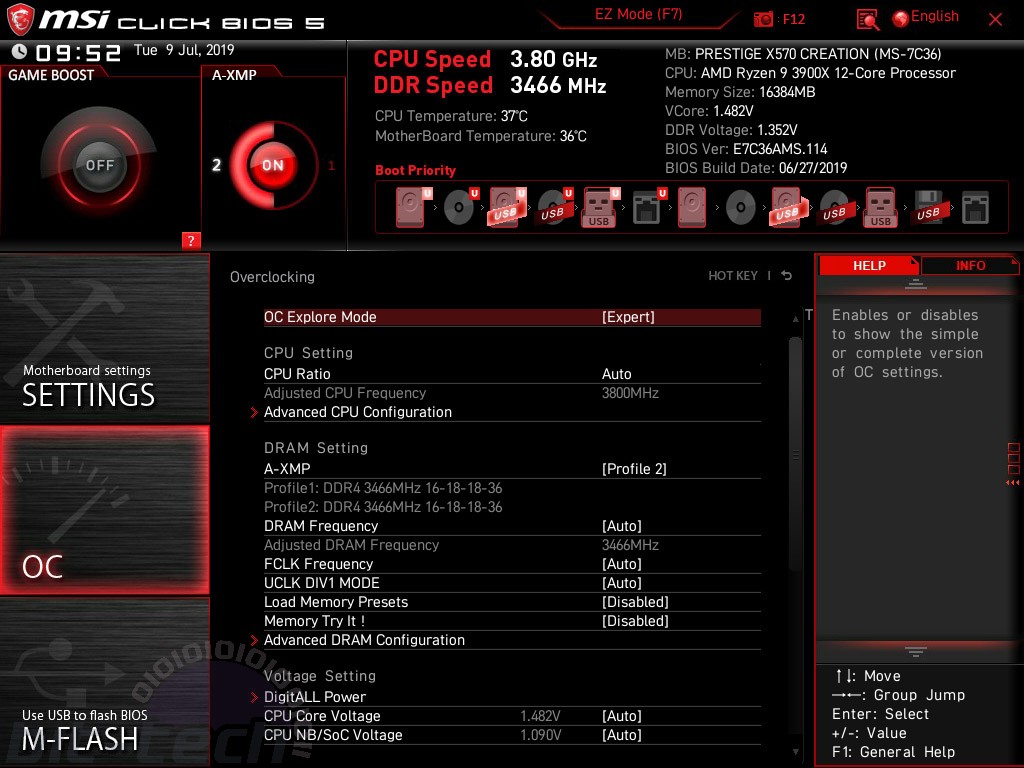Screen dimensions: 1024x768
Task: Toggle the GAME BOOST knob
Action: [x=99, y=165]
